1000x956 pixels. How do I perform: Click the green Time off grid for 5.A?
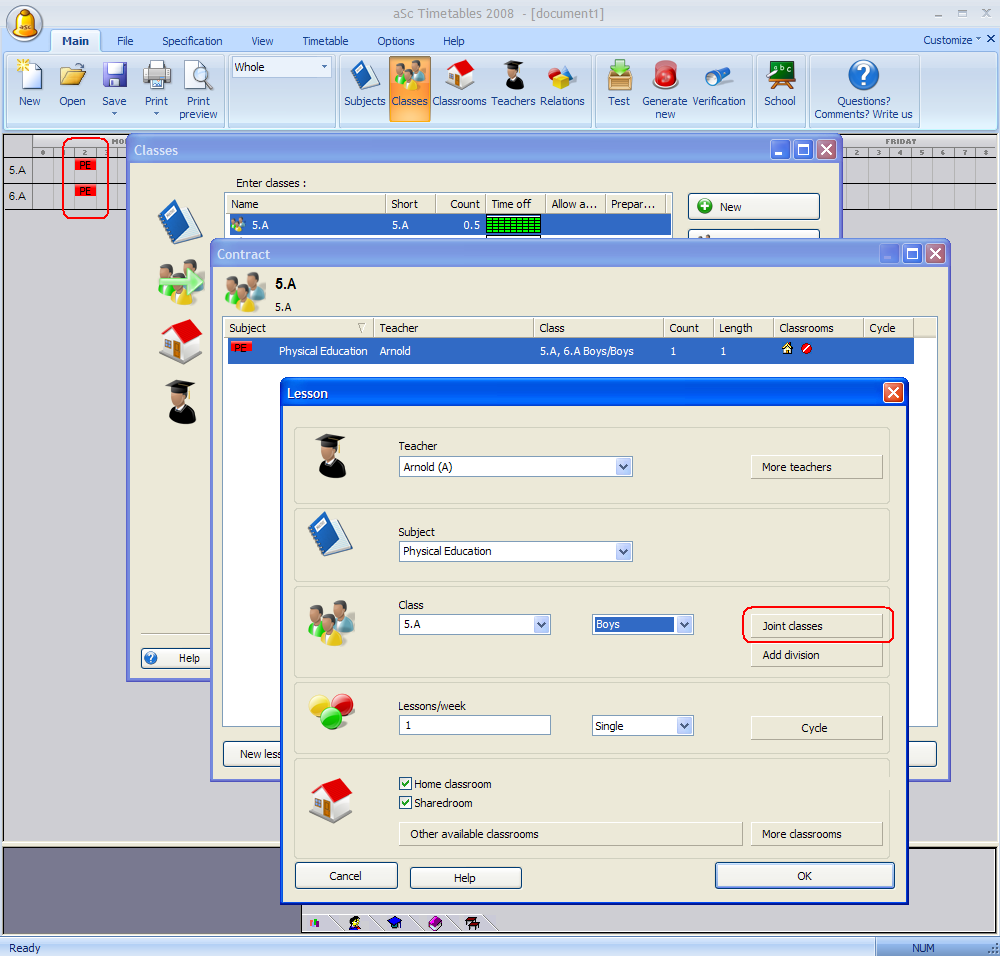pyautogui.click(x=513, y=225)
